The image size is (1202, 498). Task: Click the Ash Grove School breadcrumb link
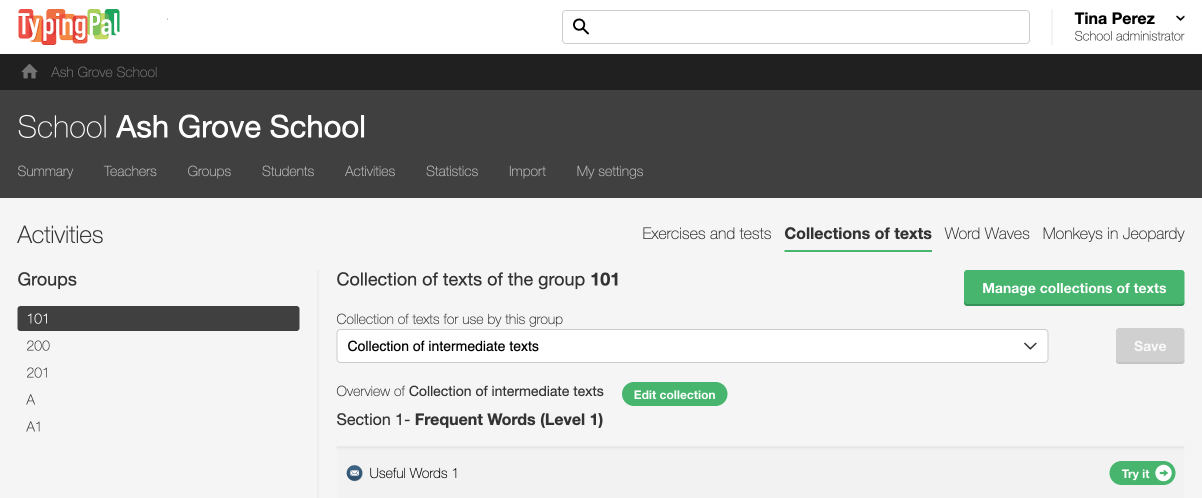click(x=104, y=72)
